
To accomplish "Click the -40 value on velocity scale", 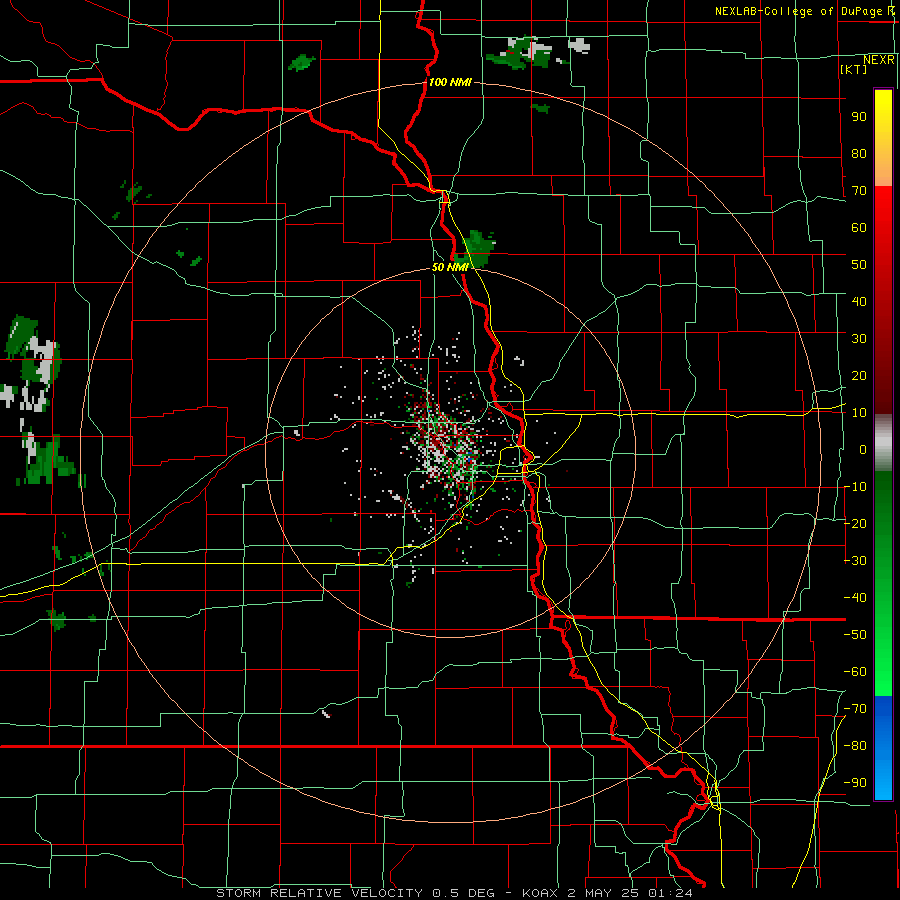I will (855, 598).
